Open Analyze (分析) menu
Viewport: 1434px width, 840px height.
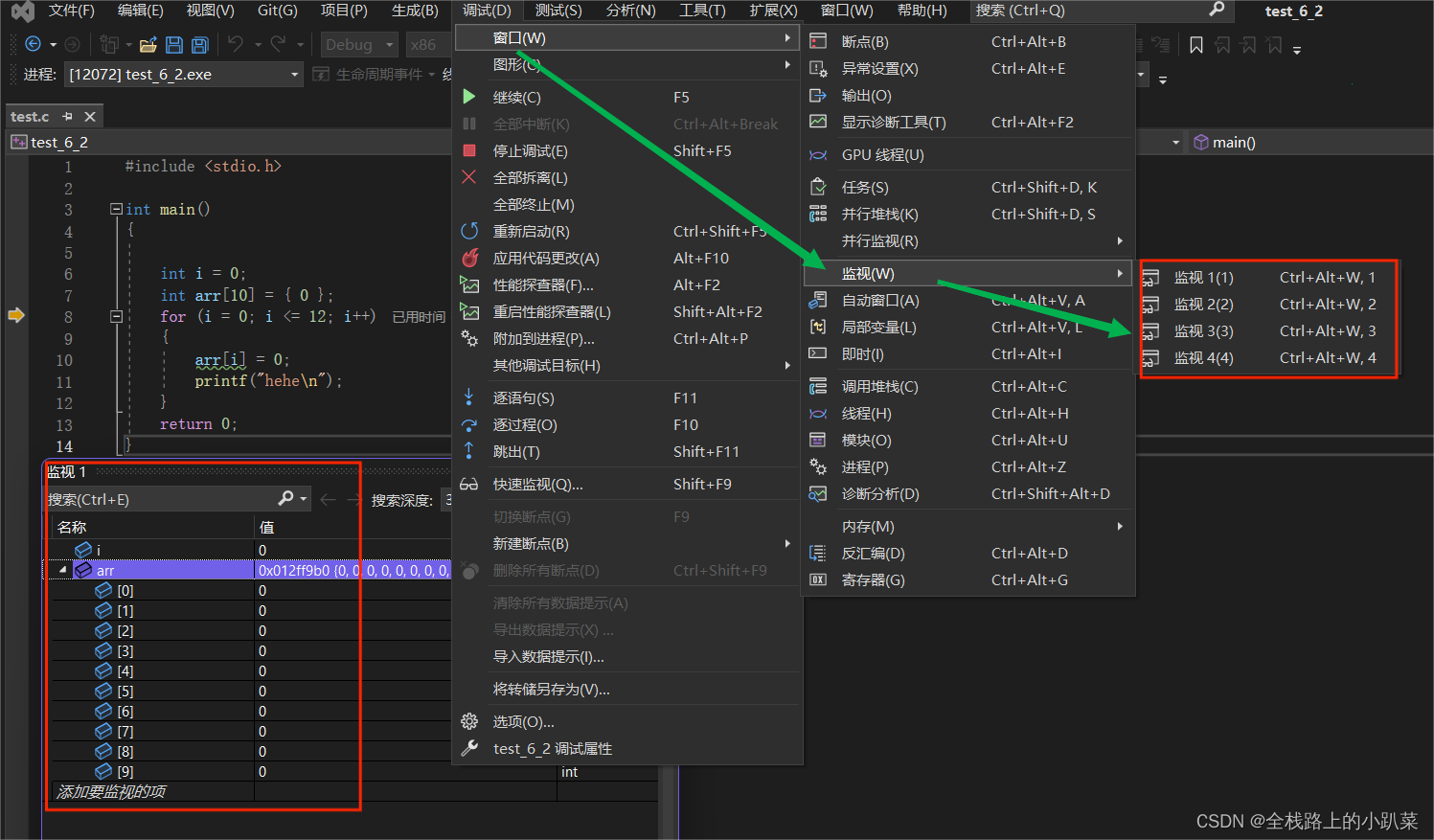[x=630, y=11]
